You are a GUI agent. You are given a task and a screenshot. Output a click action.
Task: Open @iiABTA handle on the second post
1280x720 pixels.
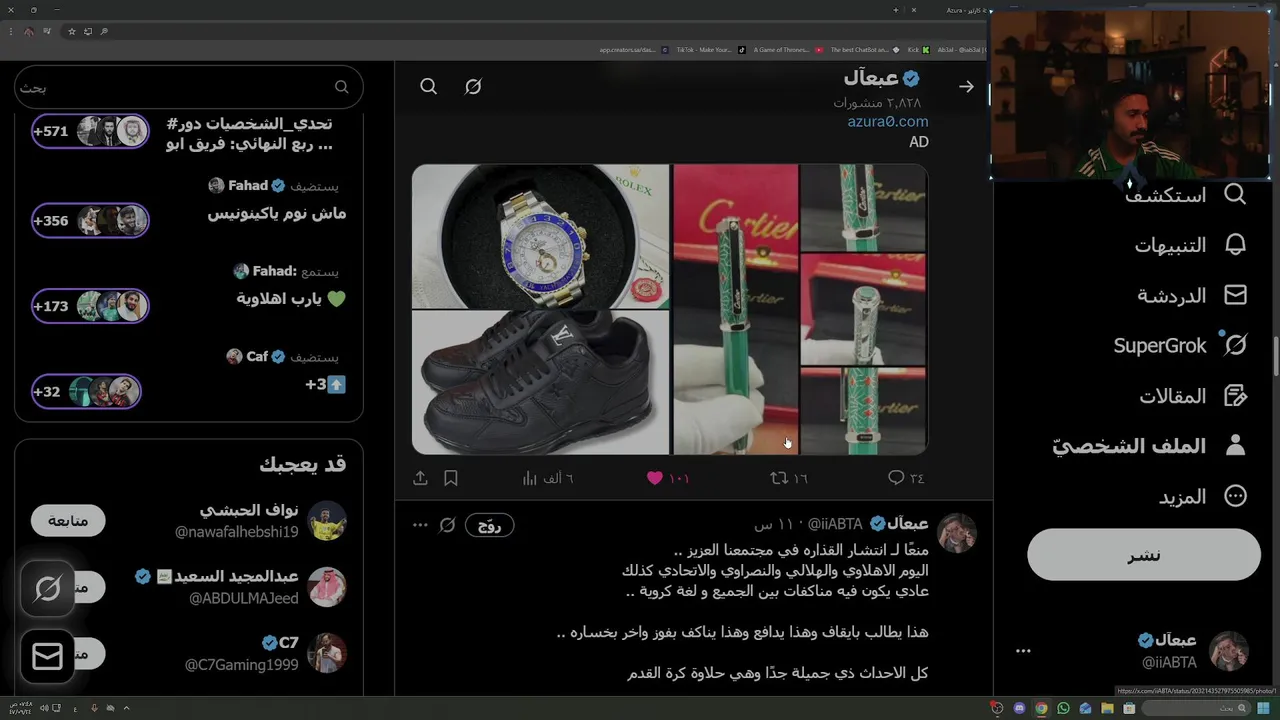(835, 524)
